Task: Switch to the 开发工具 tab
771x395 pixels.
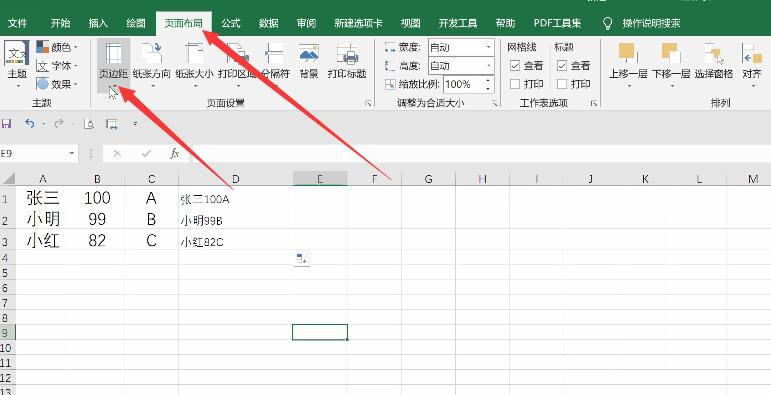Action: [x=458, y=23]
